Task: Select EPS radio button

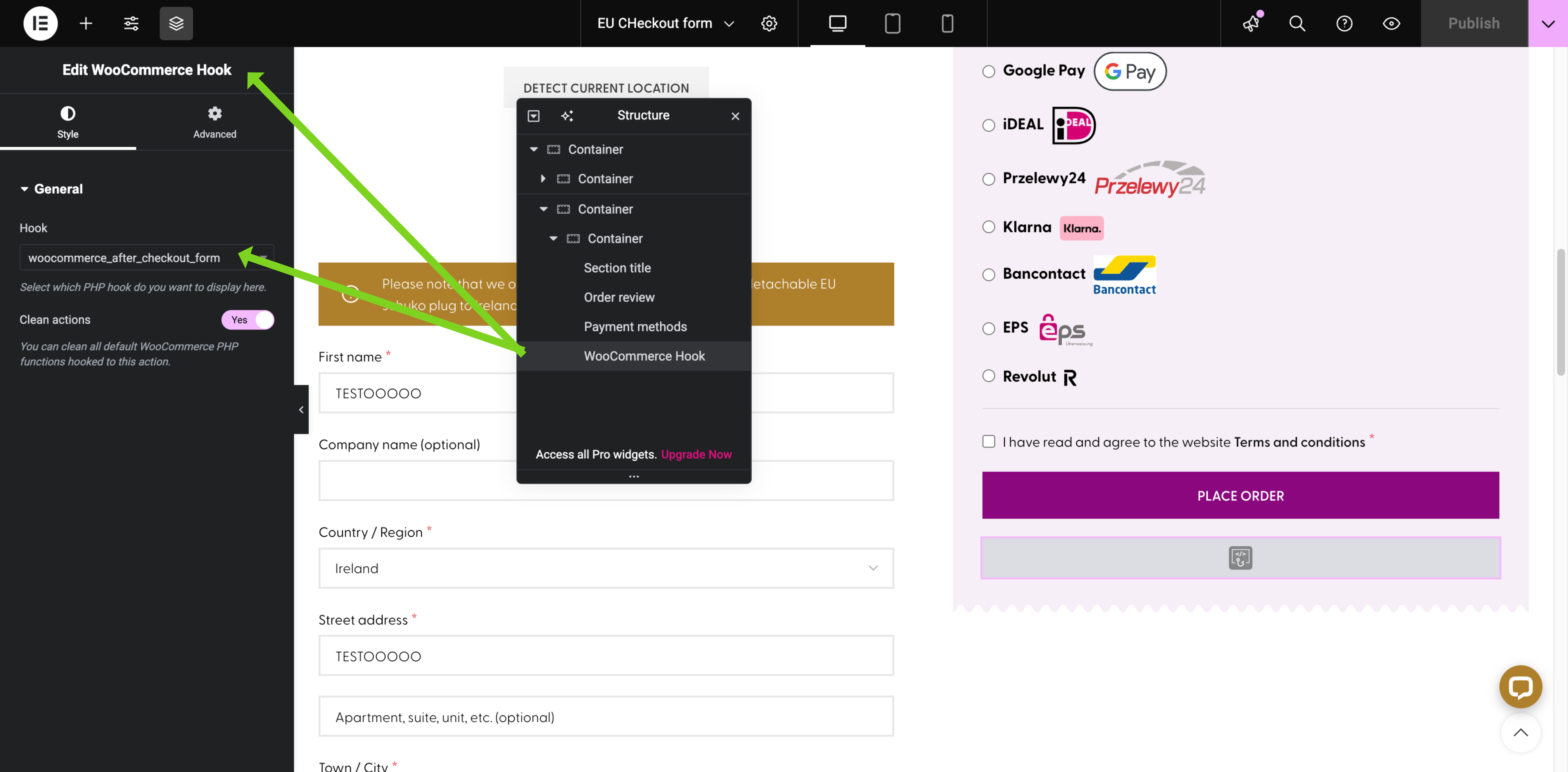Action: tap(989, 328)
